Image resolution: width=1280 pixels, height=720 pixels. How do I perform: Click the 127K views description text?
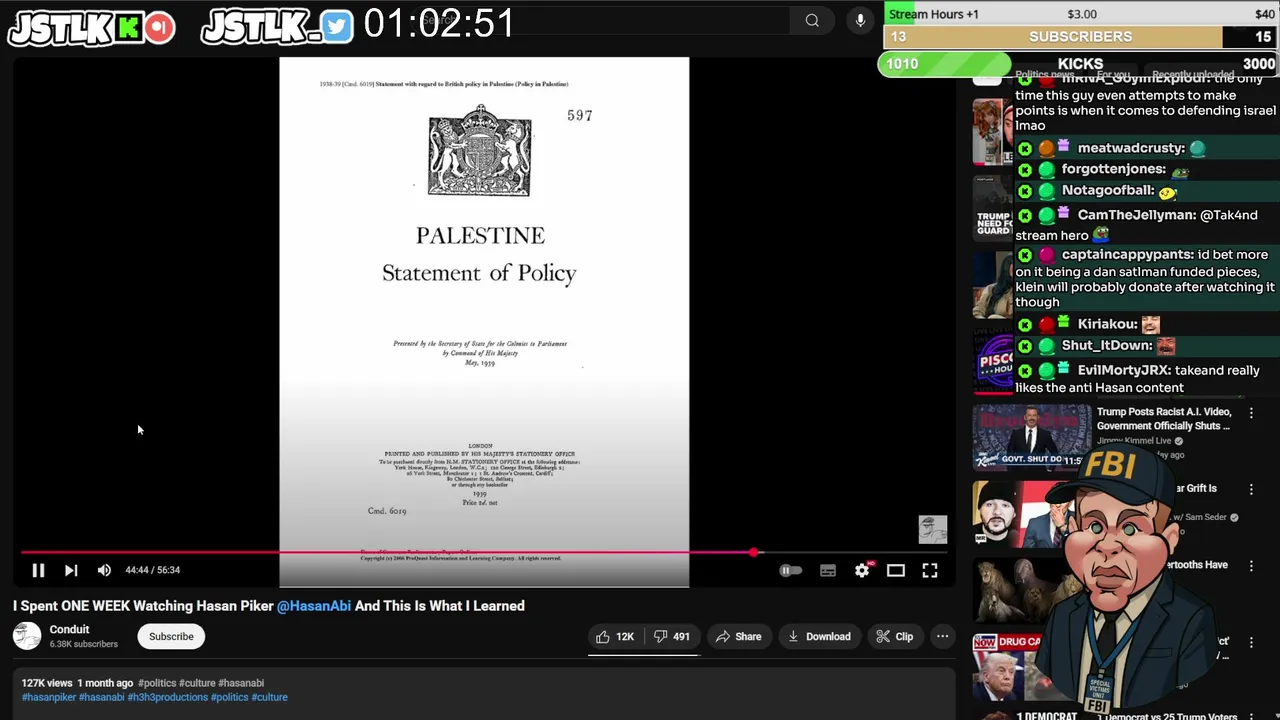(47, 683)
